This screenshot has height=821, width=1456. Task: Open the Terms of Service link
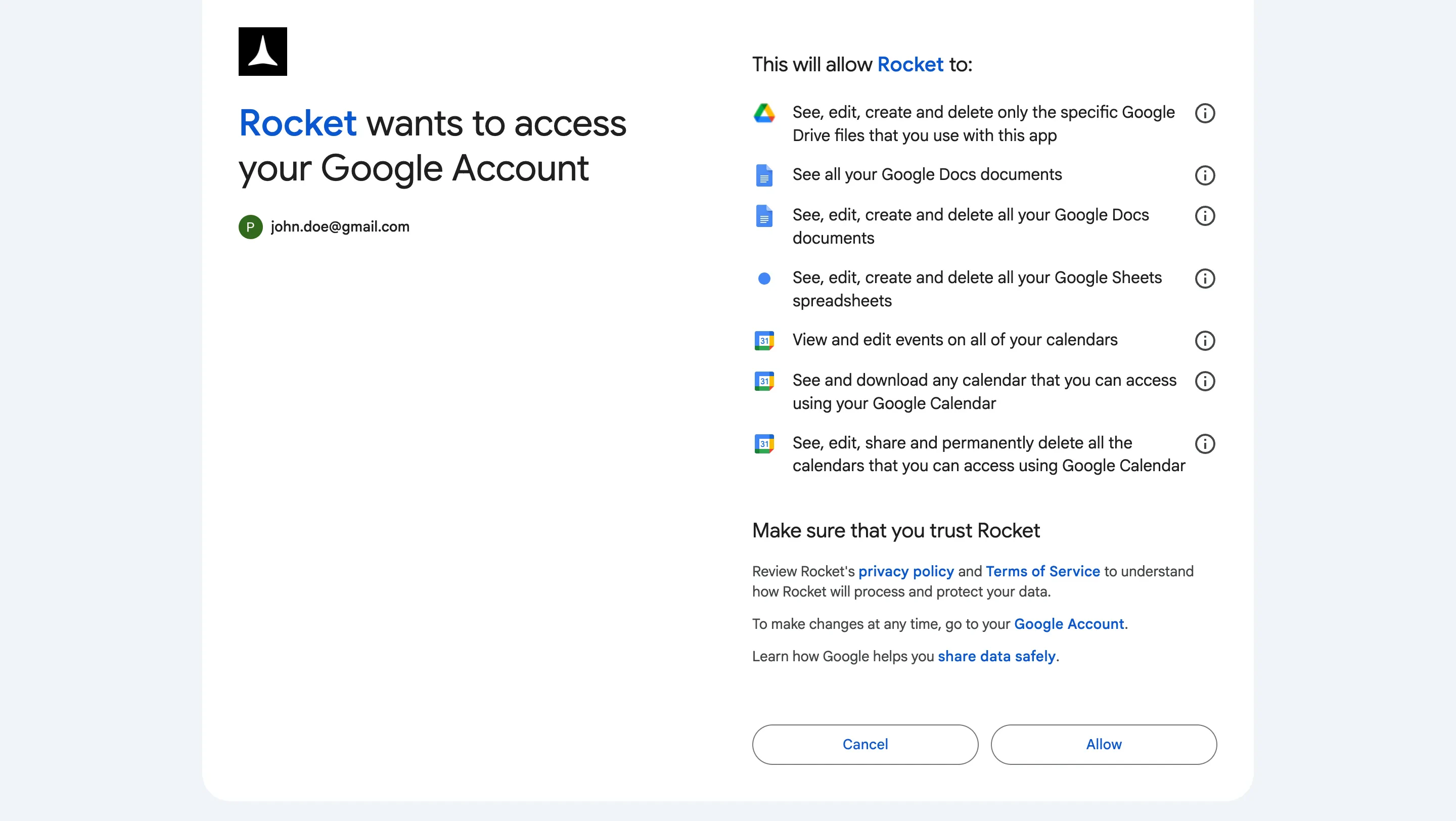click(x=1043, y=571)
